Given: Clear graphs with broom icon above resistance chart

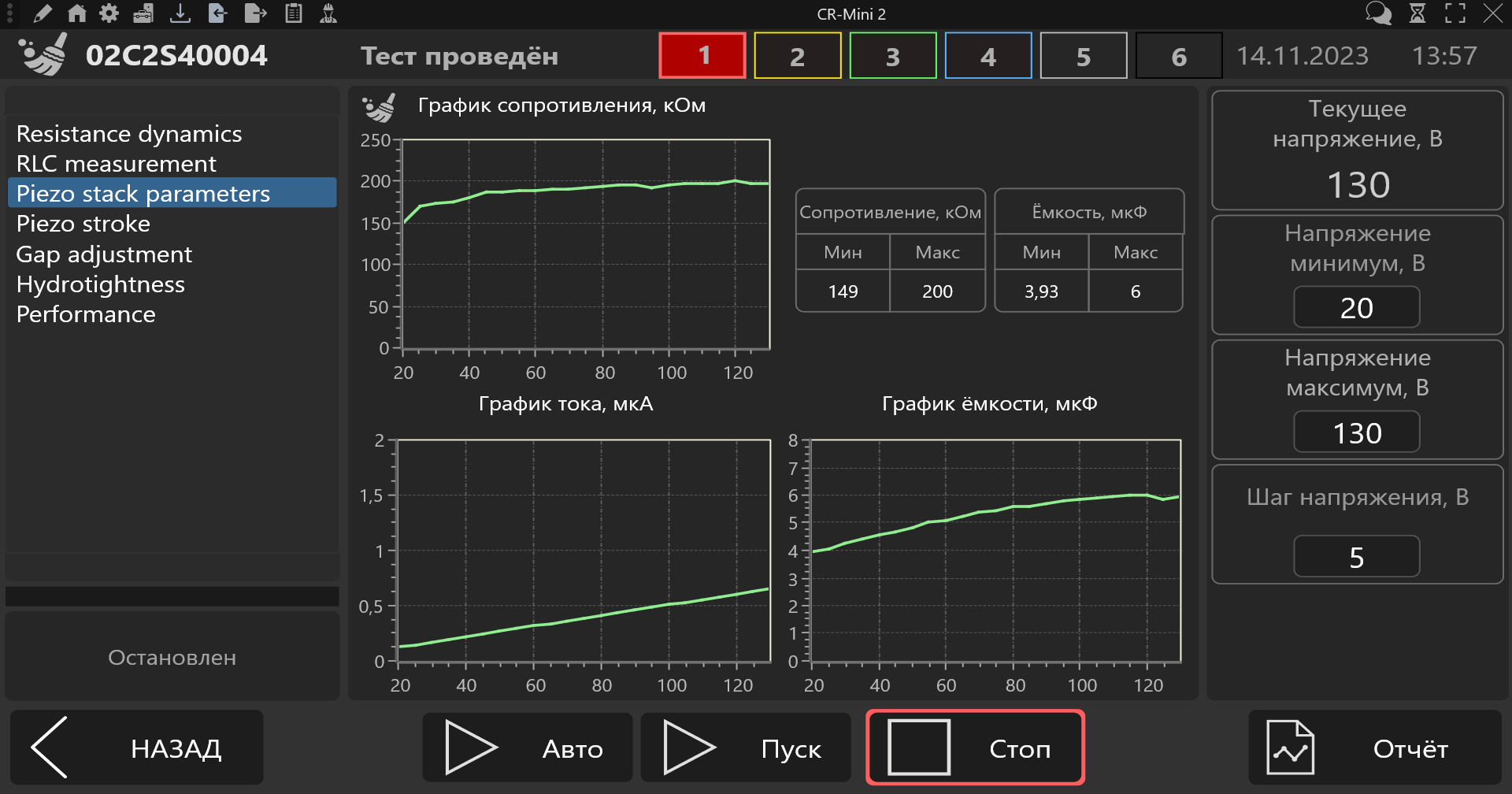Looking at the screenshot, I should pos(379,106).
